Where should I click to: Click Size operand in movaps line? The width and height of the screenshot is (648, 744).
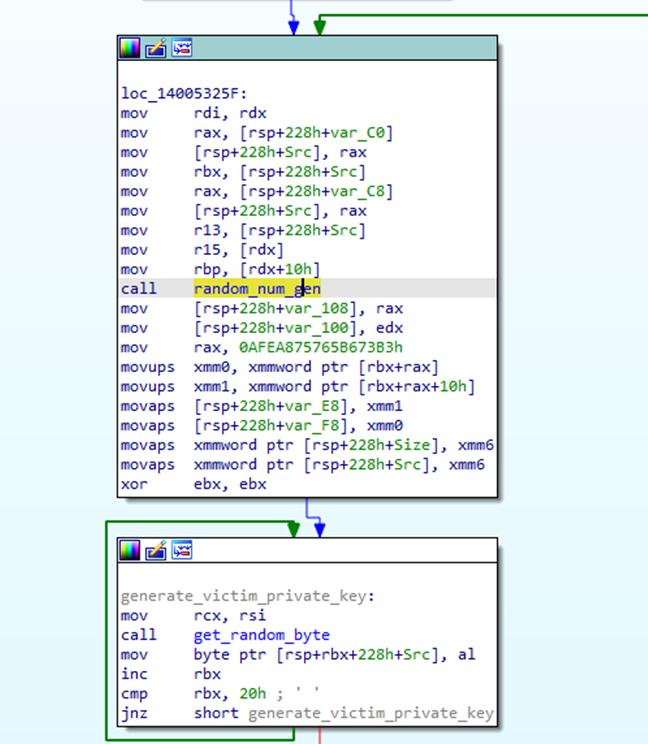coord(412,445)
